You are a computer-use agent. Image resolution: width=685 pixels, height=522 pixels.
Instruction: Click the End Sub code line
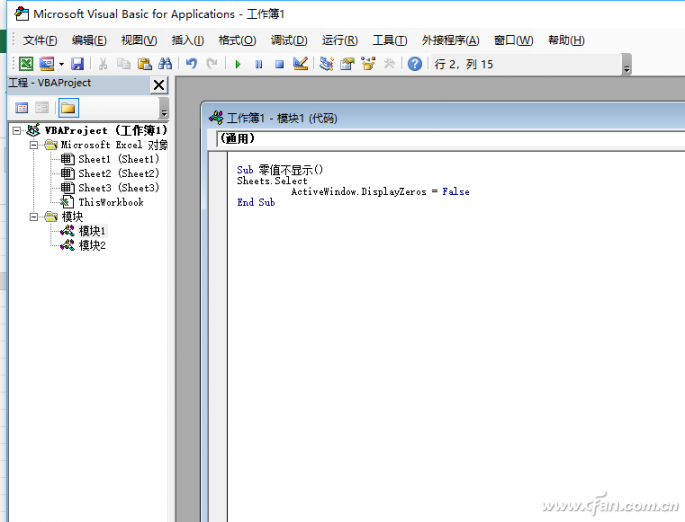[256, 202]
